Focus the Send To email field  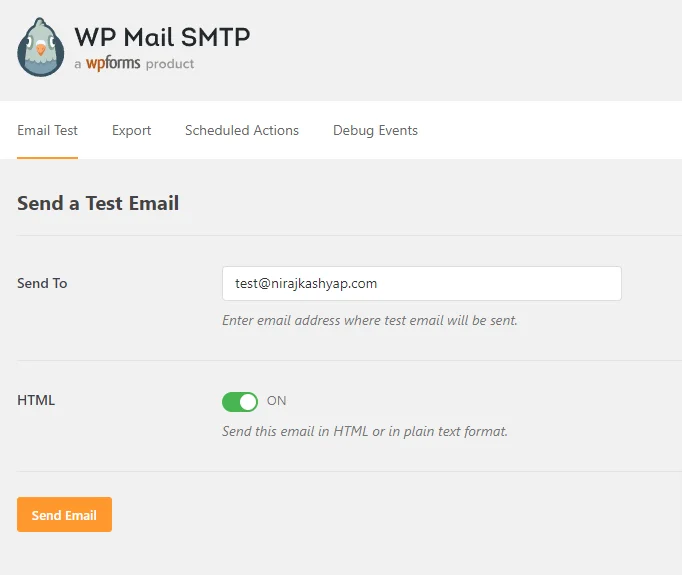pos(421,283)
